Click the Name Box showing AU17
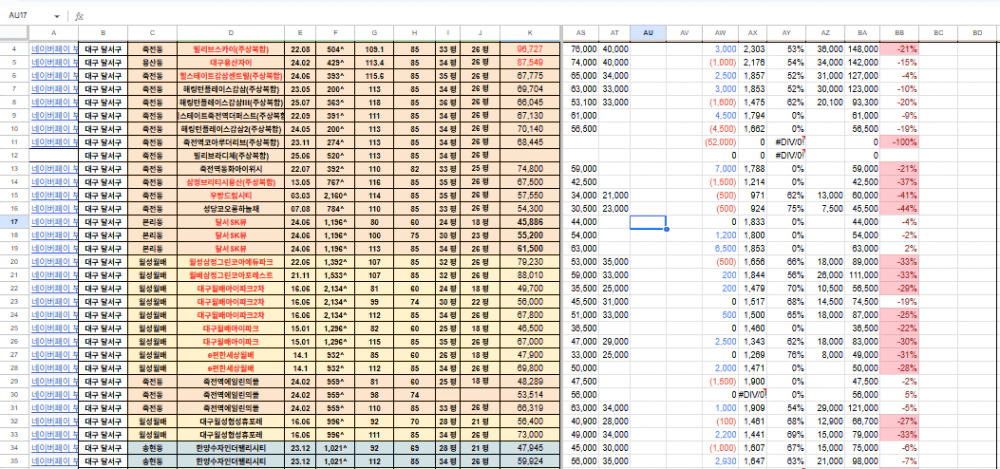Viewport: 1000px width, 469px height. point(28,17)
